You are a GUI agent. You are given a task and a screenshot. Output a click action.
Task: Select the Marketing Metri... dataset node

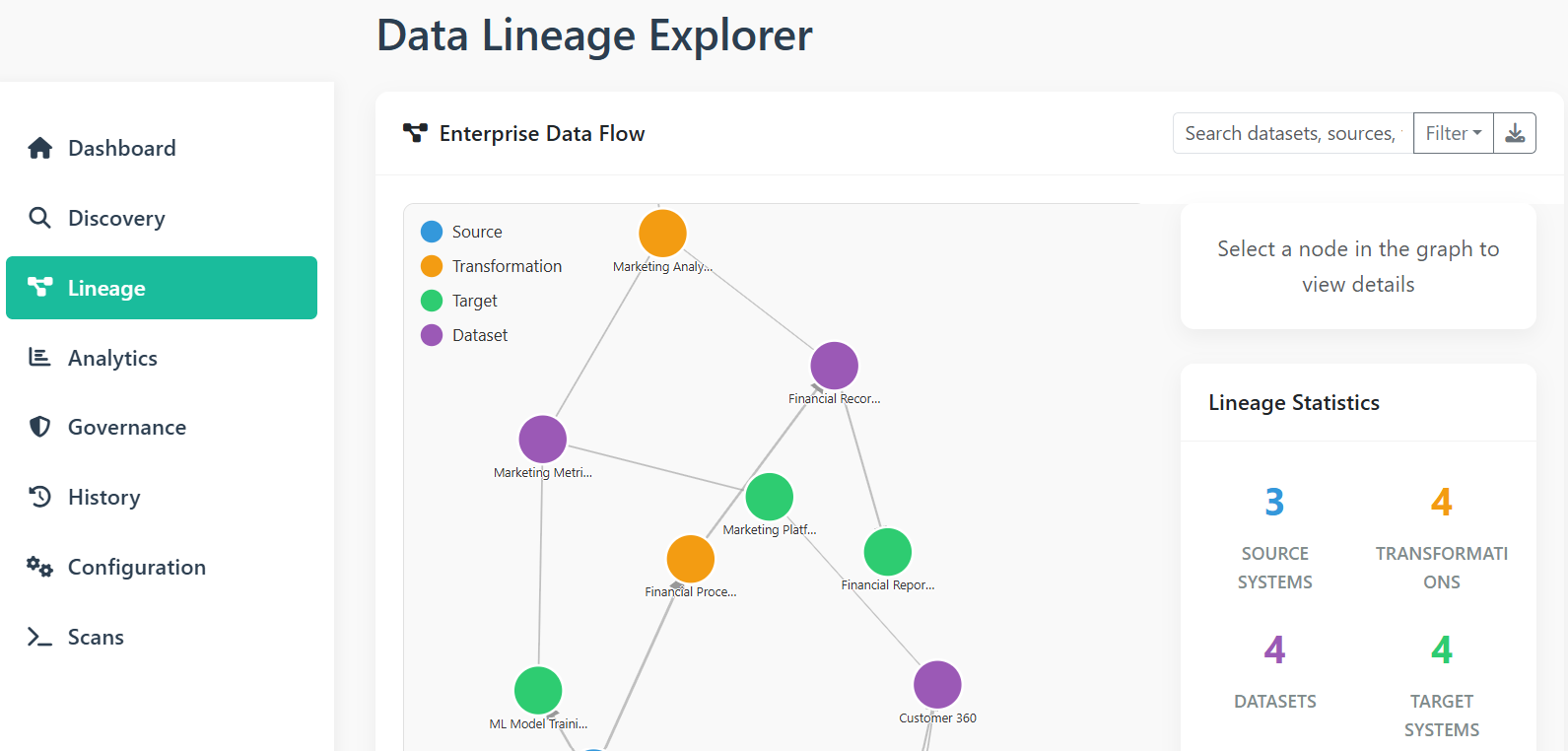[543, 440]
